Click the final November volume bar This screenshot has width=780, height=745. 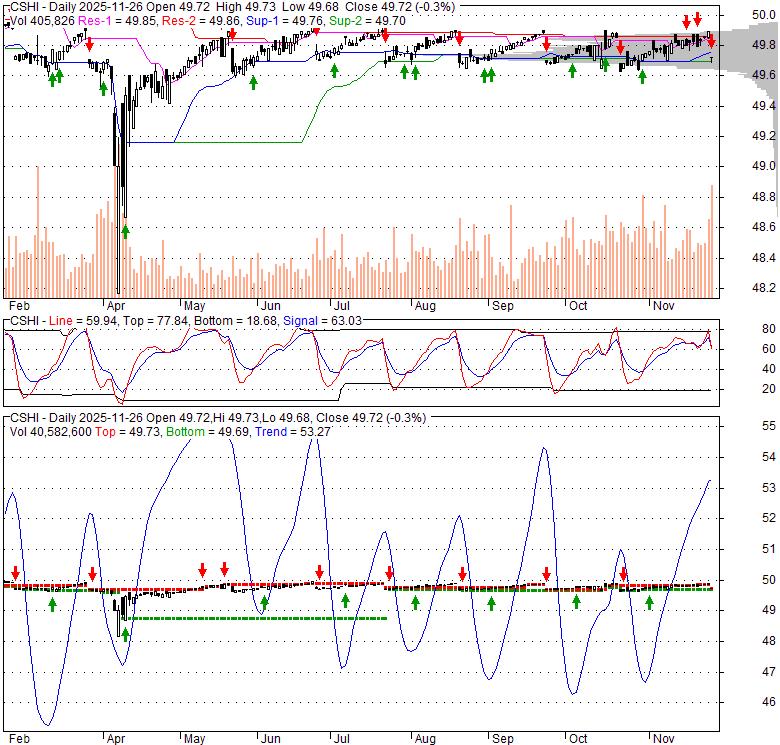[712, 242]
